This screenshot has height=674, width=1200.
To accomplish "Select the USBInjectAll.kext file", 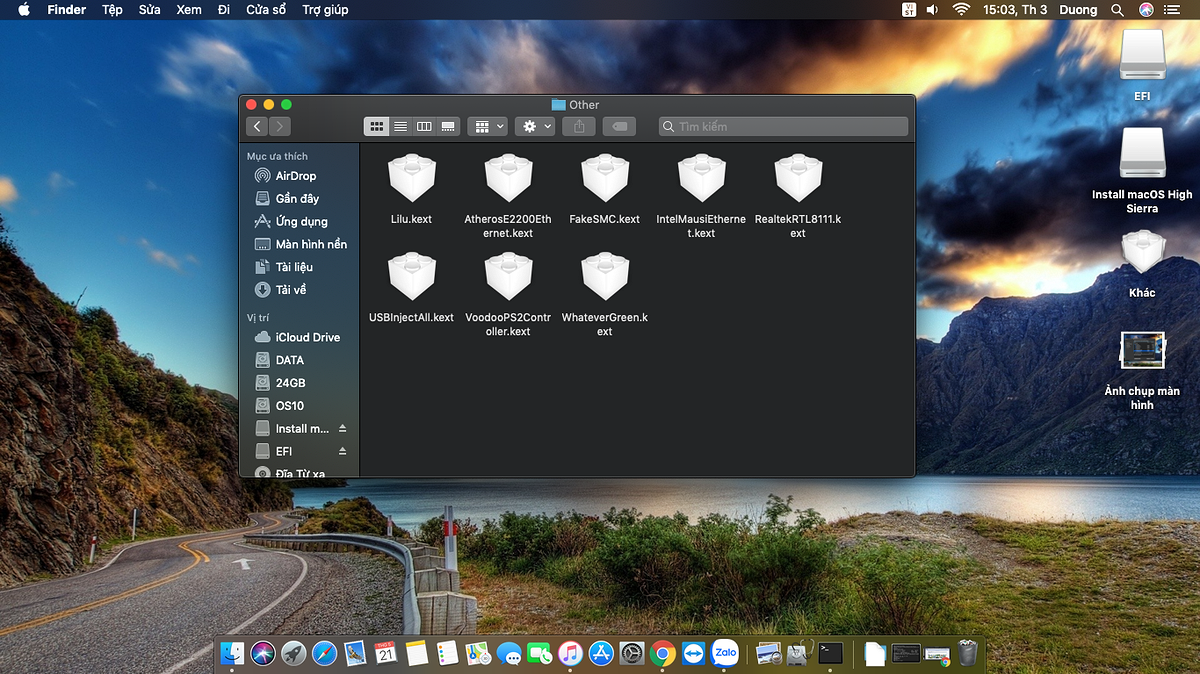I will [412, 278].
